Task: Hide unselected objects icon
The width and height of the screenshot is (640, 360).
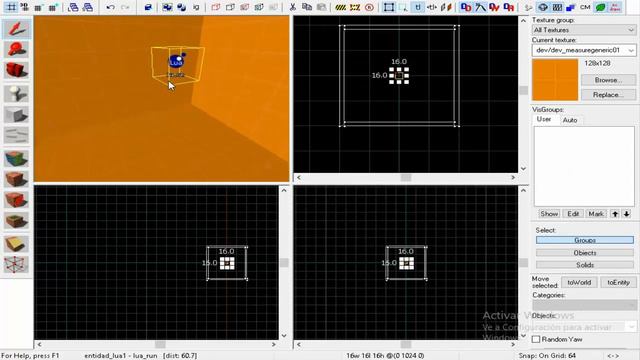Action: pos(230,7)
